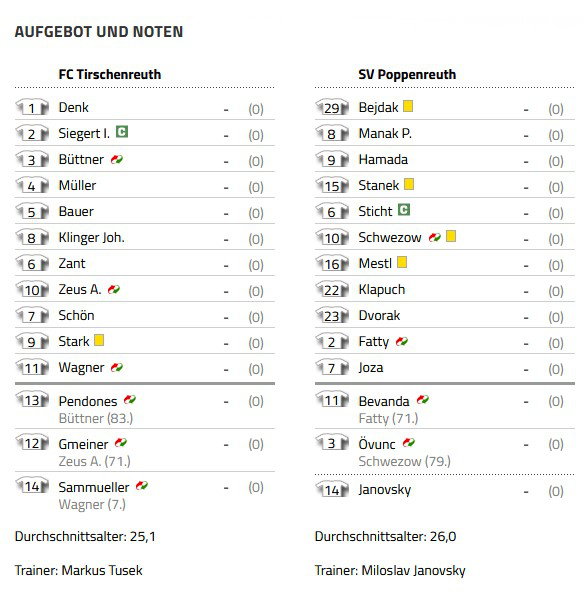The height and width of the screenshot is (593, 587).
Task: Click the yellow card next to Stanek
Action: [408, 184]
